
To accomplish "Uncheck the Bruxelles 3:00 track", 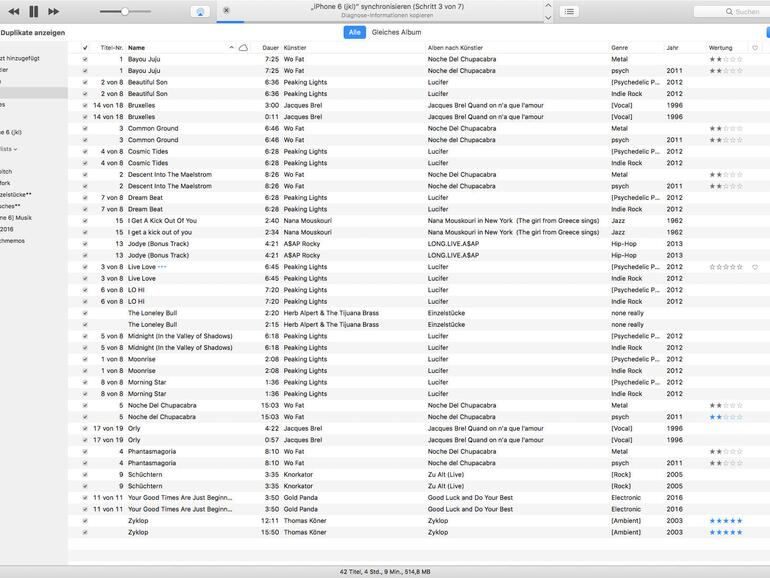I will pyautogui.click(x=85, y=106).
